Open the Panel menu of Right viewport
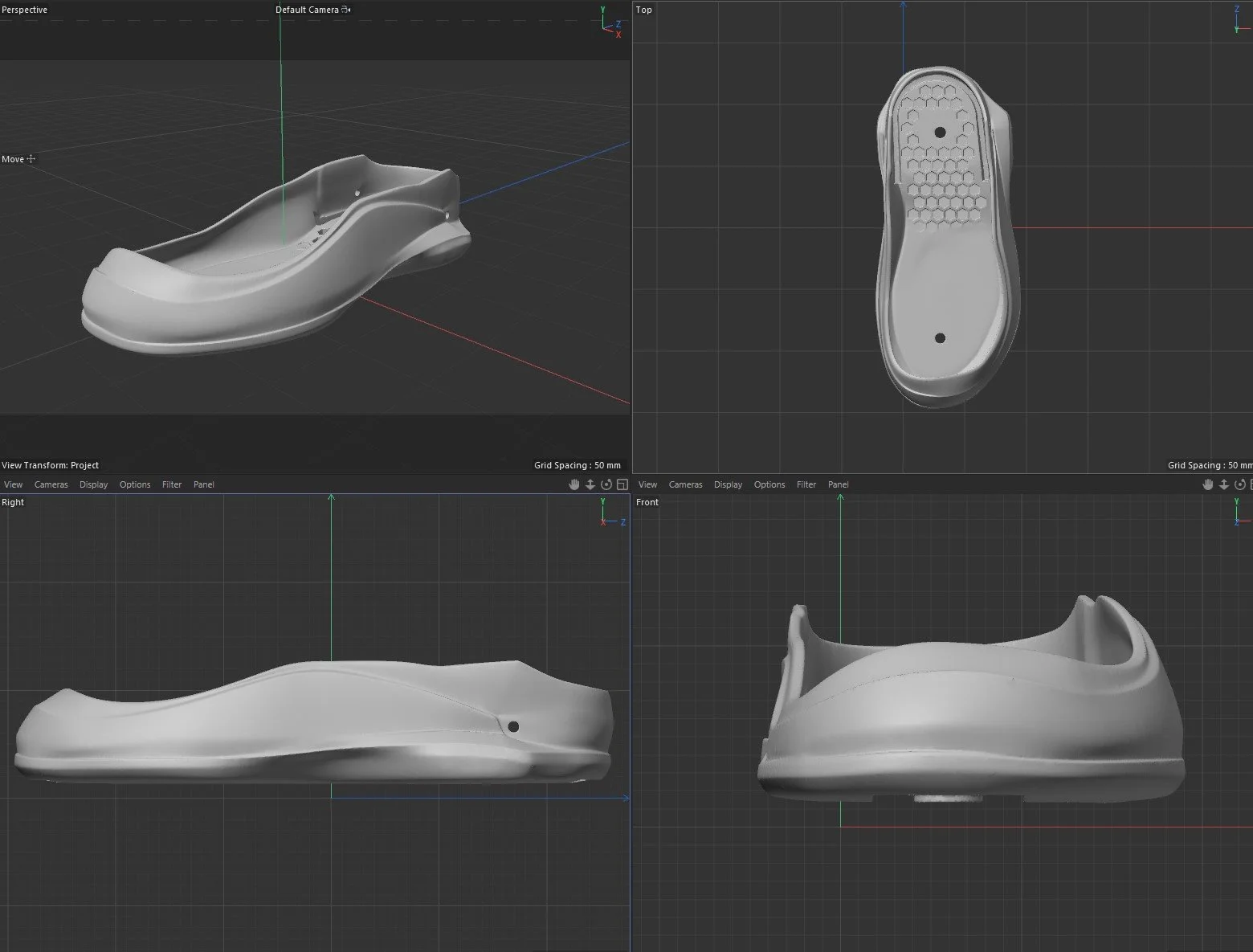This screenshot has width=1253, height=952. [204, 484]
